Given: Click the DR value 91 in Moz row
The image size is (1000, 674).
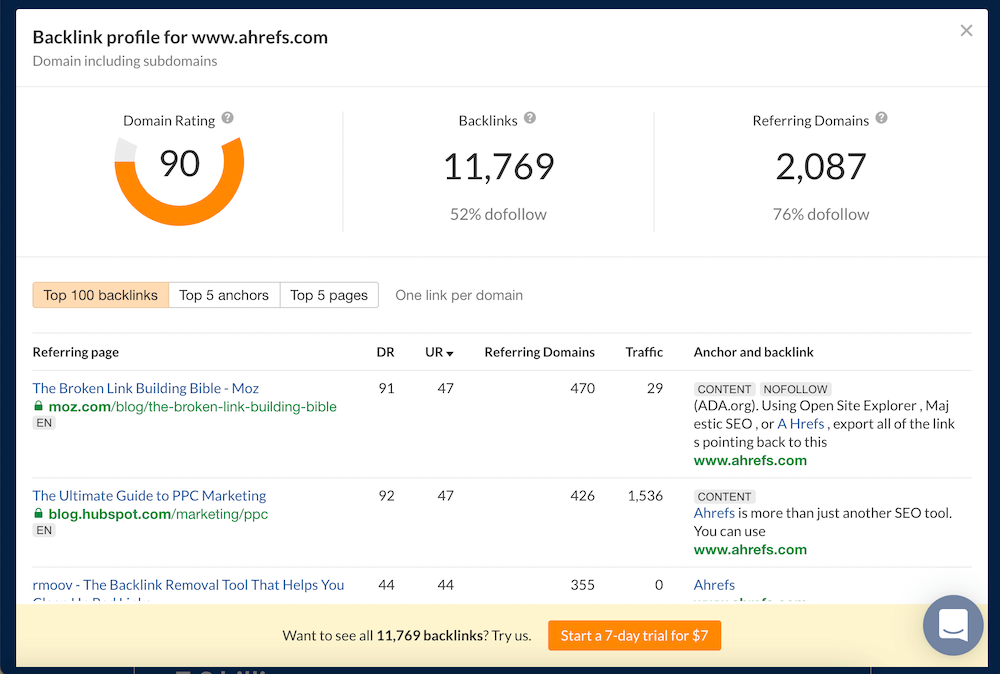Looking at the screenshot, I should point(386,388).
